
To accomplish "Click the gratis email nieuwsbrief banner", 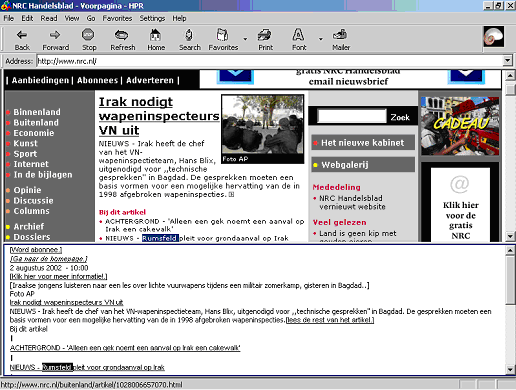I will [350, 79].
